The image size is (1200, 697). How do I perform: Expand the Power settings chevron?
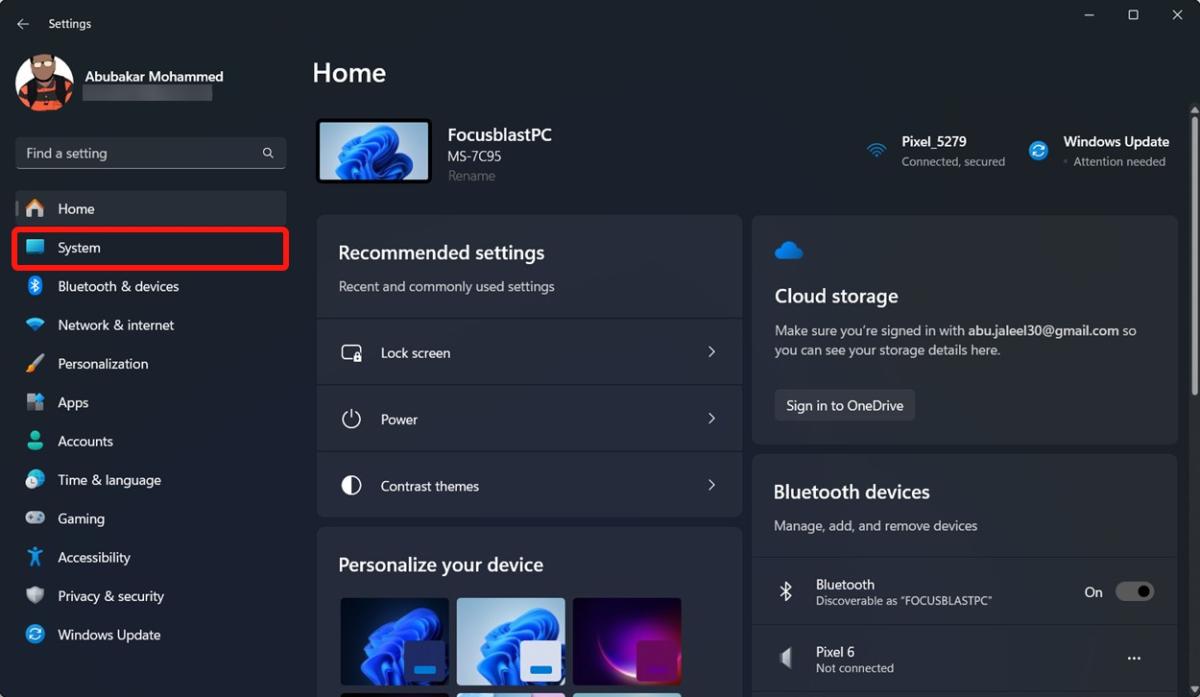point(712,419)
